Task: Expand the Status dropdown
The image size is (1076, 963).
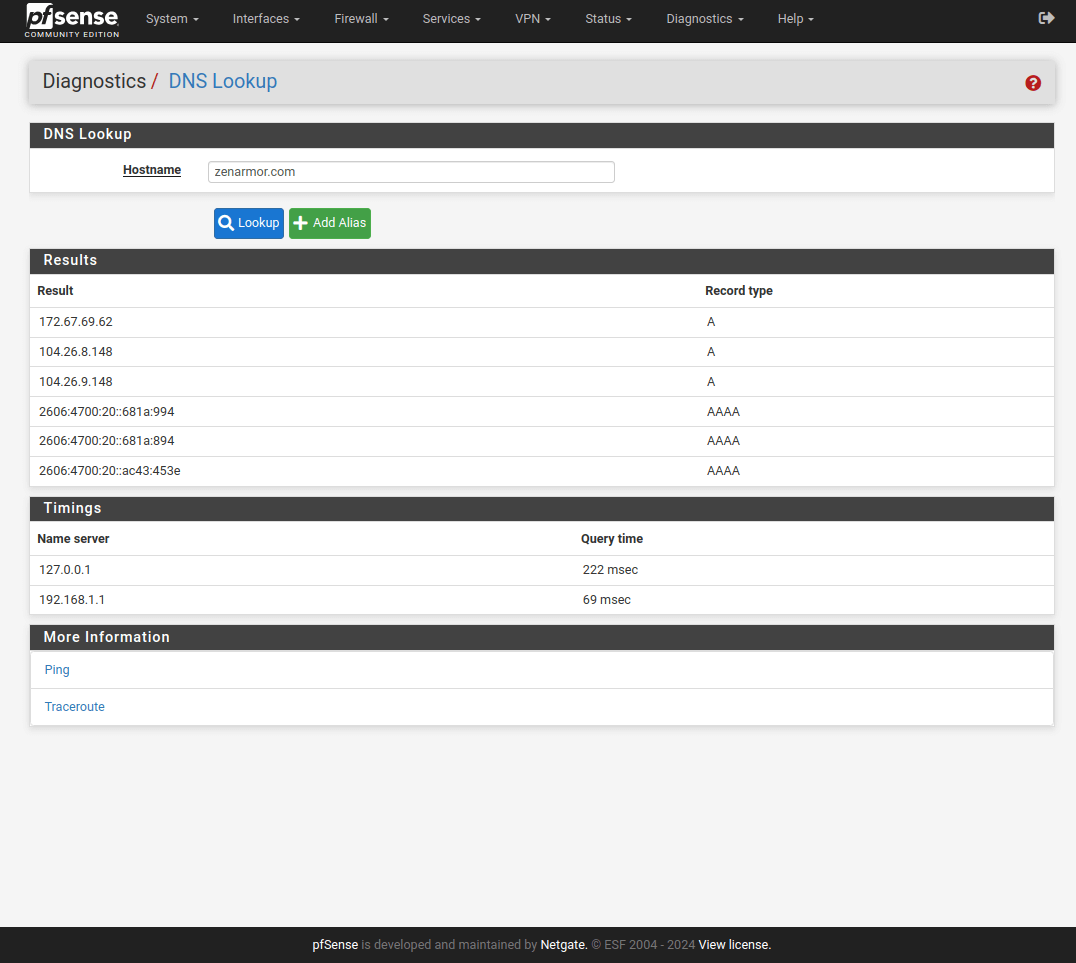Action: 608,19
